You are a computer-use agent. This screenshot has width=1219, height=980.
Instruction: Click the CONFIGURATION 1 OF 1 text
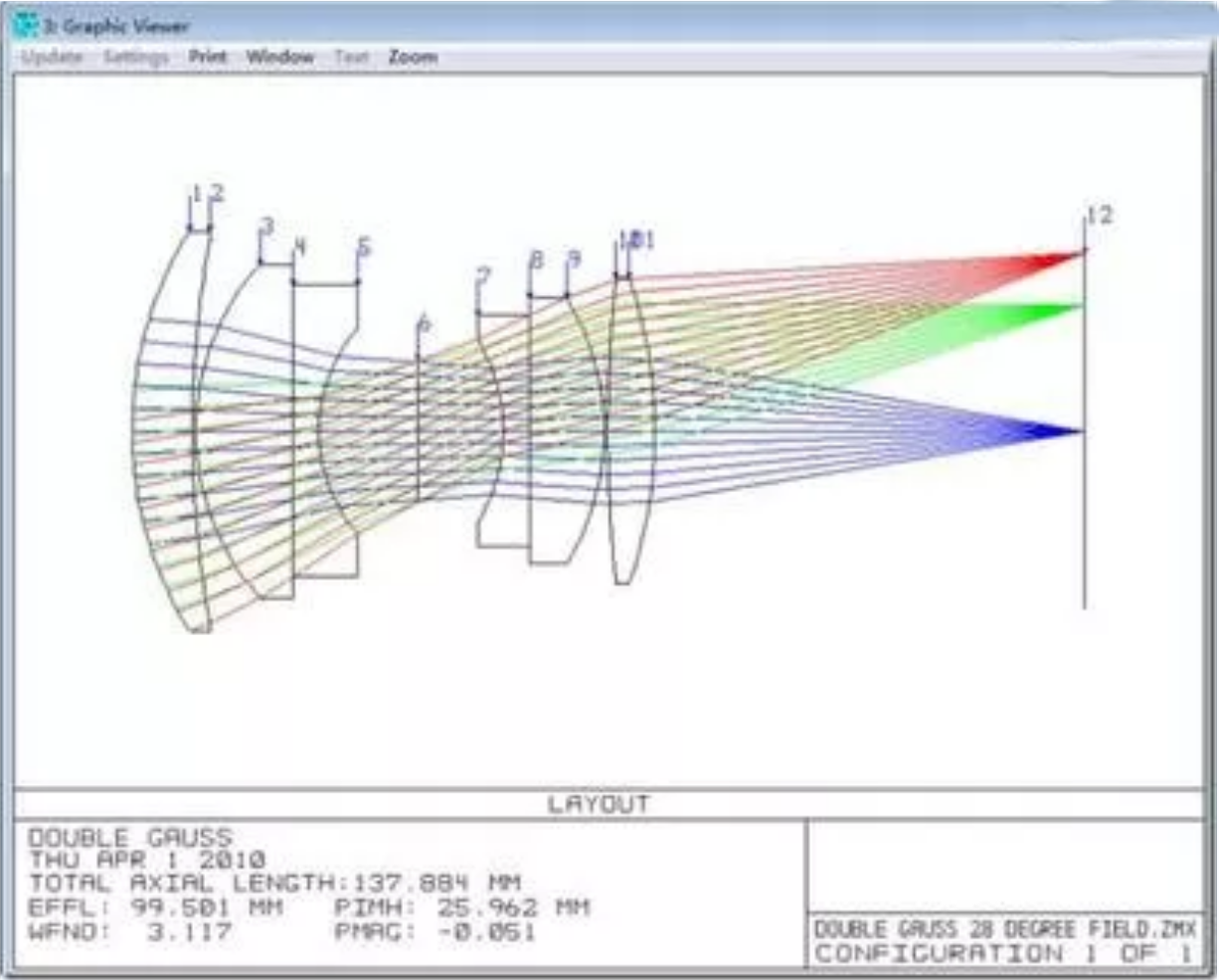point(1004,954)
